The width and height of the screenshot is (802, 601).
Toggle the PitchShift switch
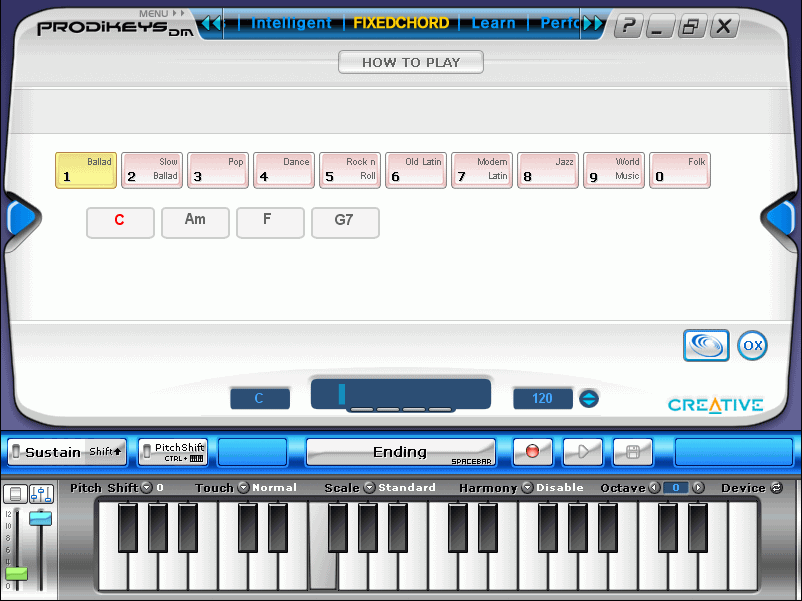coord(173,452)
